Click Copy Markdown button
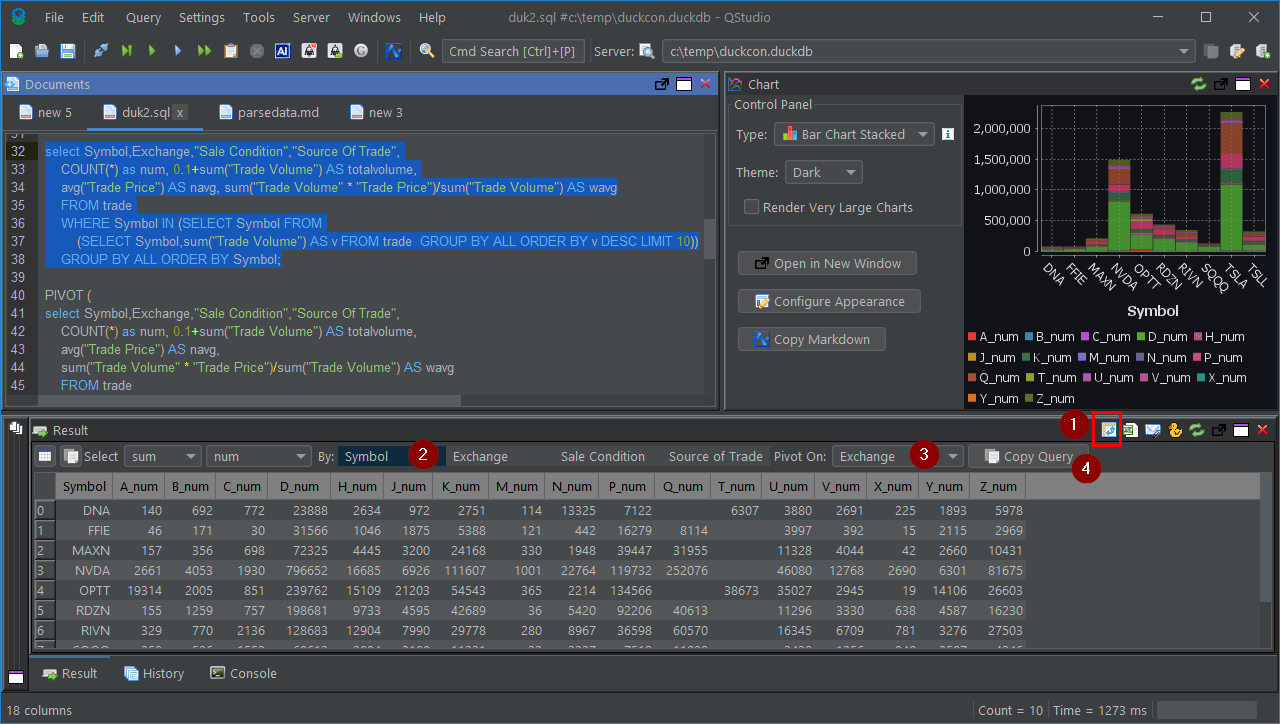This screenshot has height=724, width=1280. coord(811,339)
